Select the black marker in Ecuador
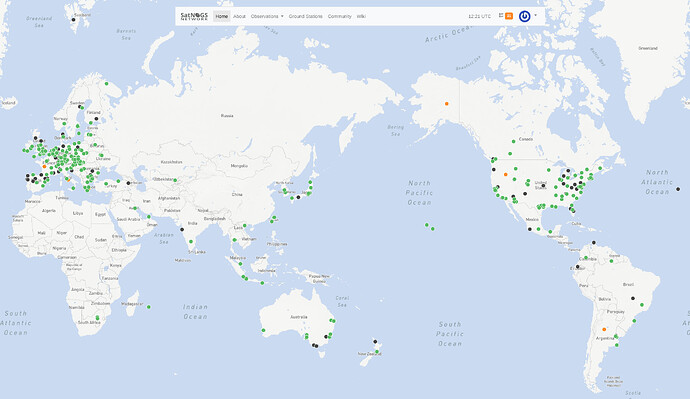The image size is (690, 399). coord(578,267)
